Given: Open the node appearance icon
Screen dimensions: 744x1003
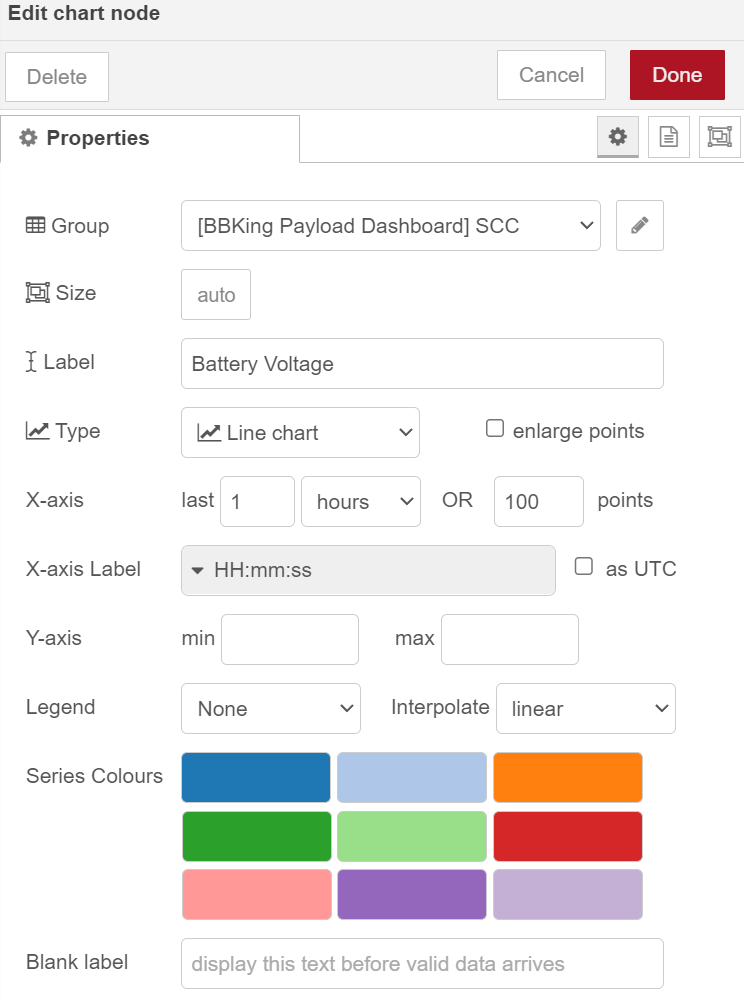Looking at the screenshot, I should pos(719,137).
